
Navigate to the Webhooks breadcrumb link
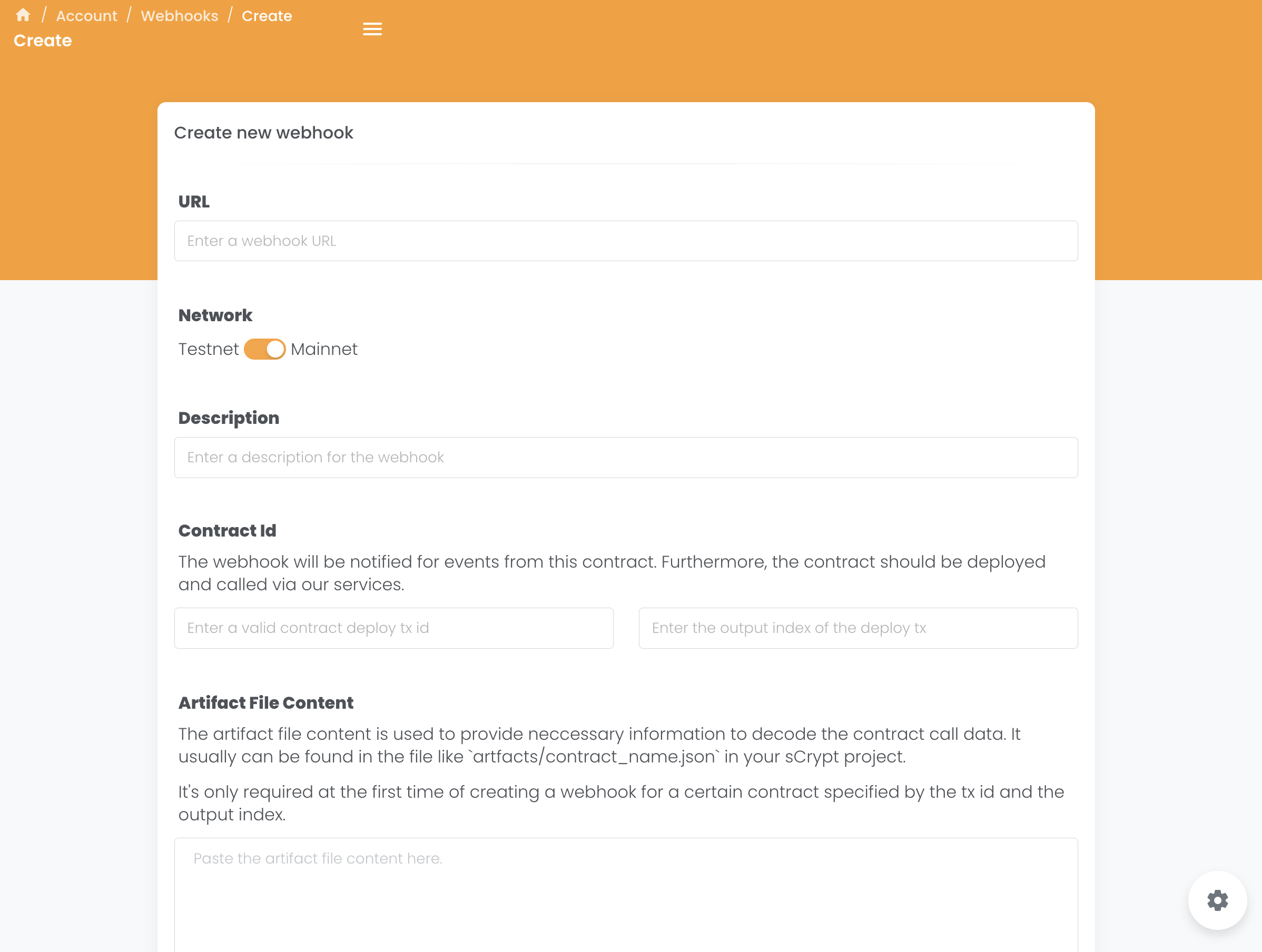(x=179, y=16)
